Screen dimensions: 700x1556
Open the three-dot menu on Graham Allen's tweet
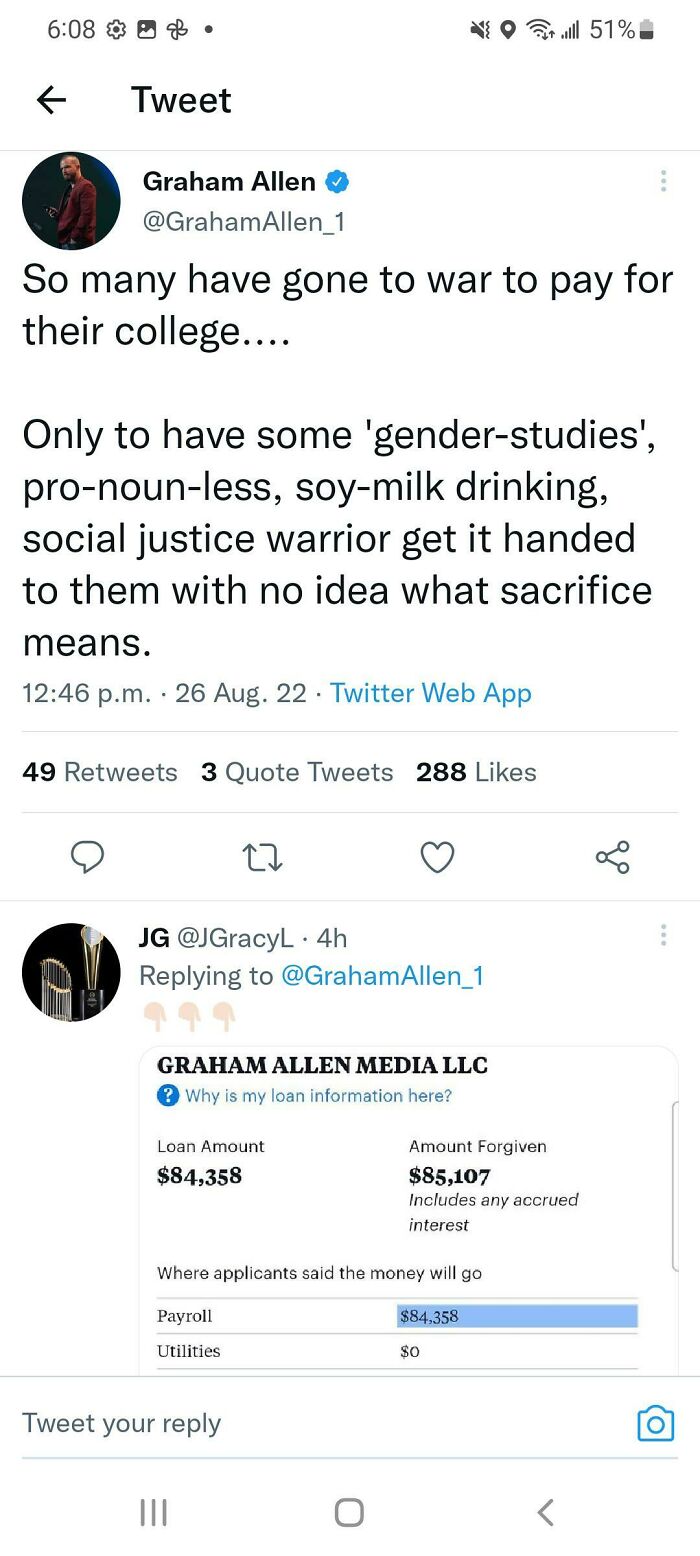point(663,181)
